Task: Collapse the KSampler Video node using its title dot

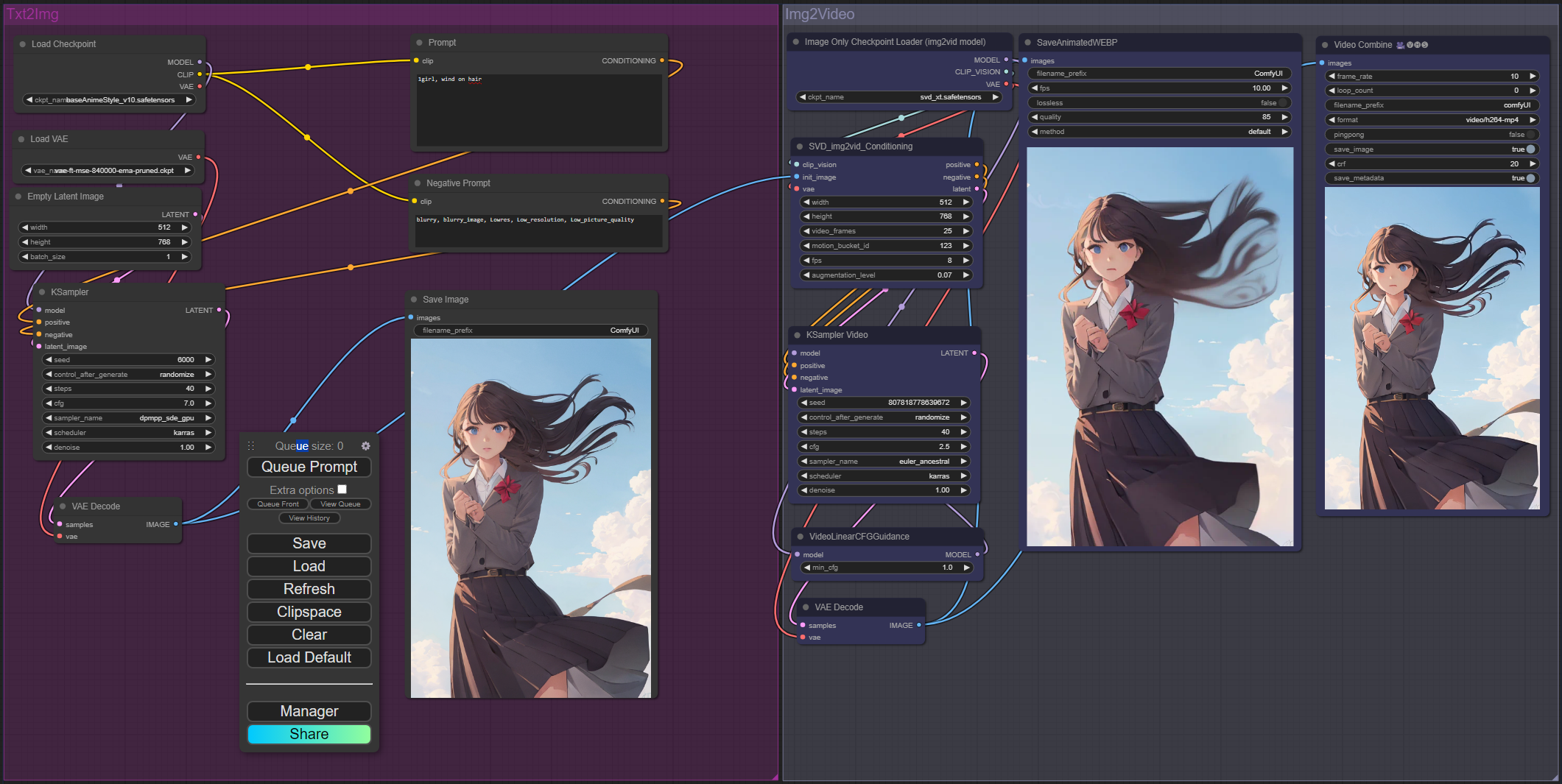Action: [796, 335]
